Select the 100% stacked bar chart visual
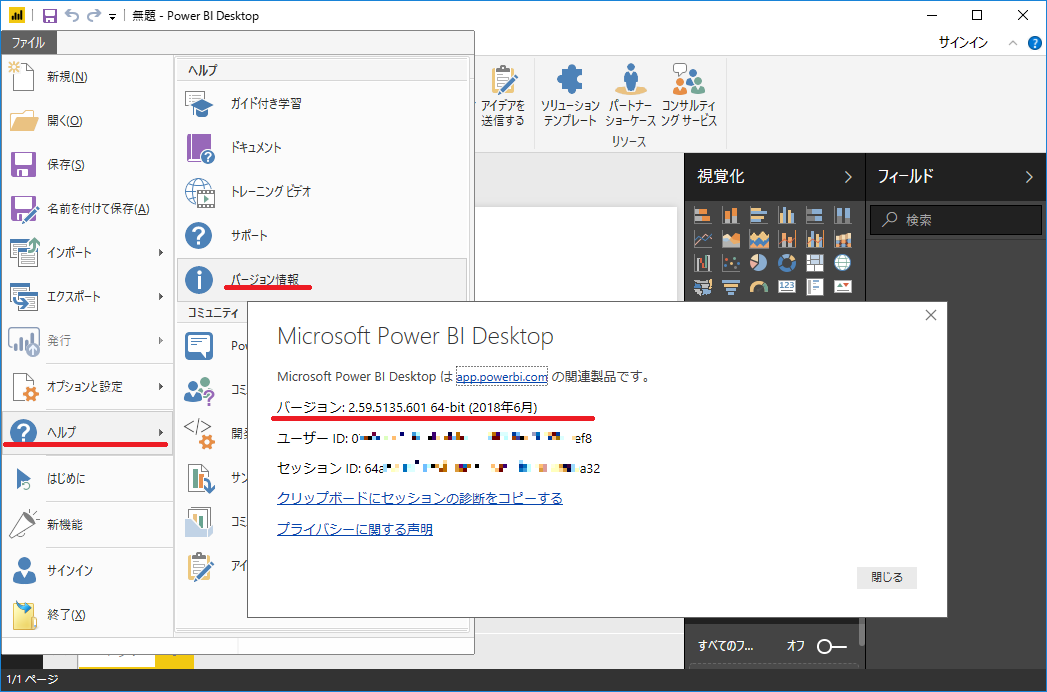This screenshot has width=1047, height=692. (815, 215)
